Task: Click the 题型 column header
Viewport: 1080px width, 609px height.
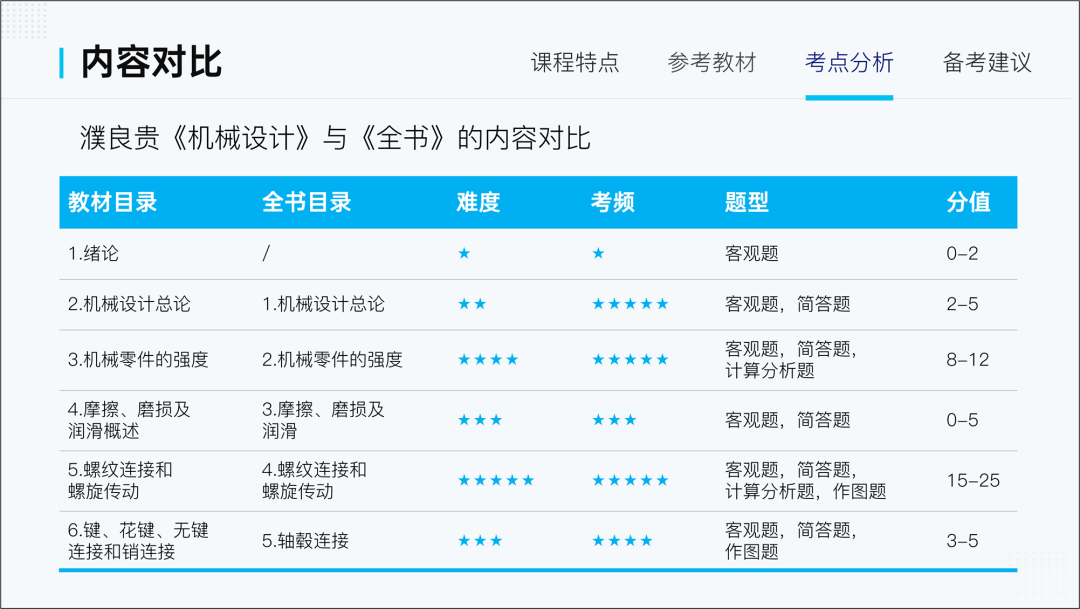Action: coord(747,202)
